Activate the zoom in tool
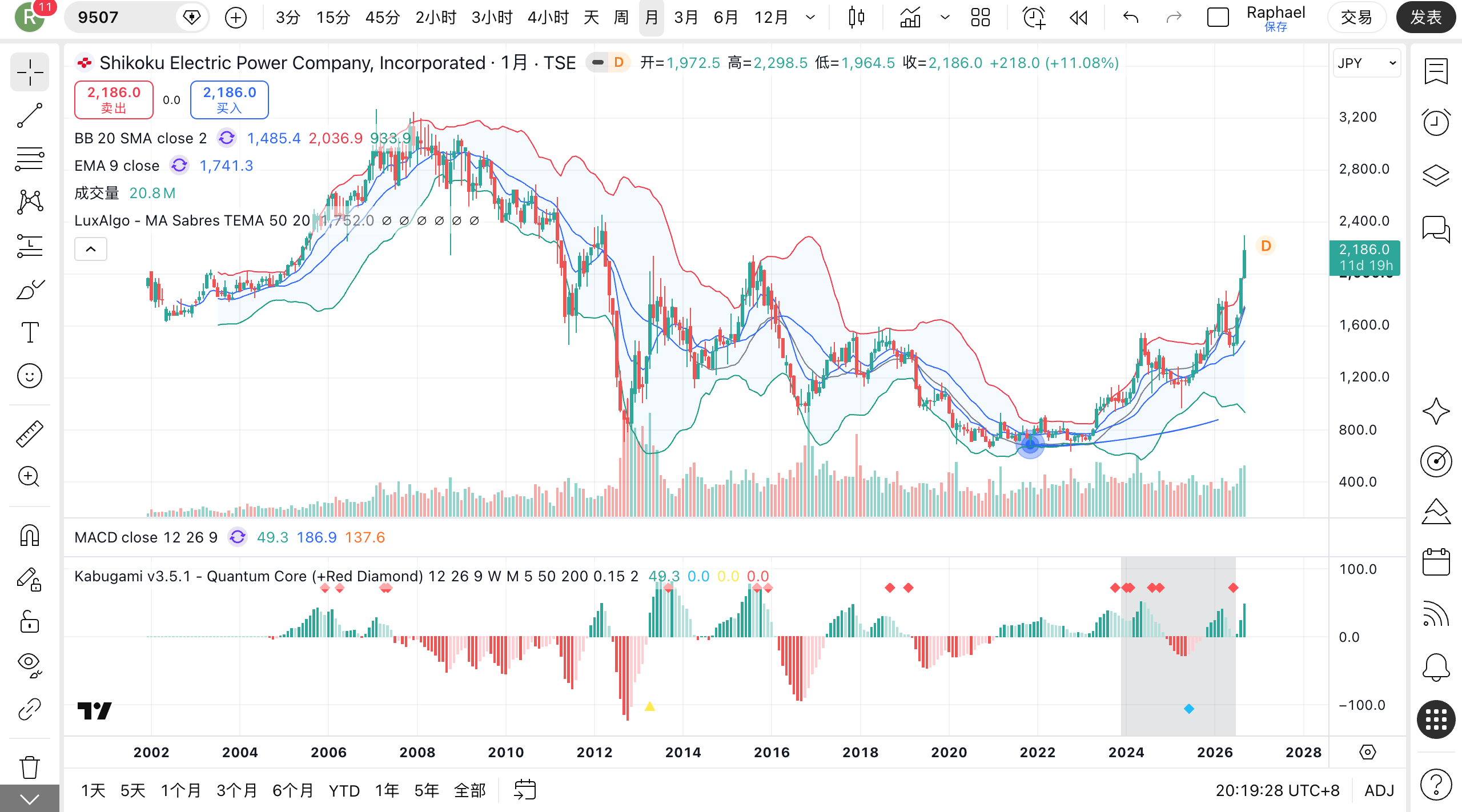This screenshot has width=1462, height=812. tap(30, 477)
